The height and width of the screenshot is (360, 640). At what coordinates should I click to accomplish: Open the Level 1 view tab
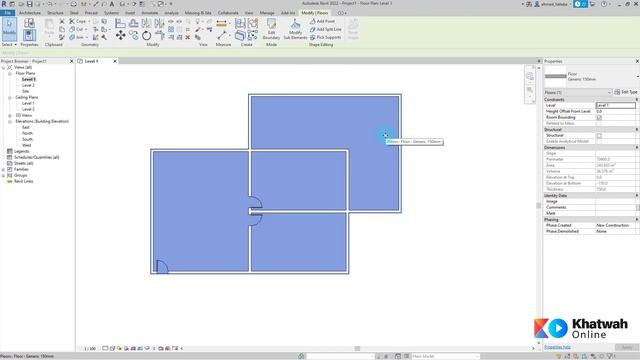pyautogui.click(x=91, y=61)
